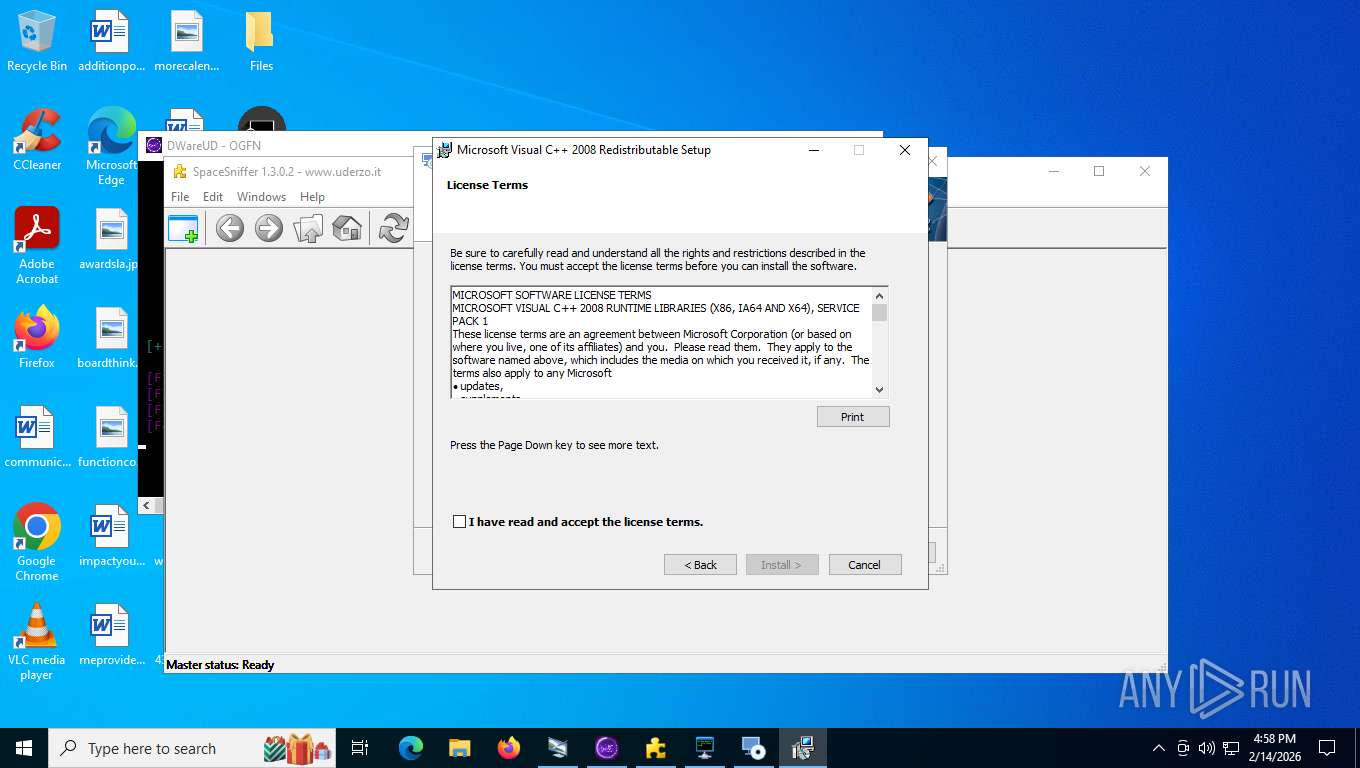Image resolution: width=1360 pixels, height=768 pixels.
Task: Click the license text scrollbar thumb
Action: click(880, 312)
